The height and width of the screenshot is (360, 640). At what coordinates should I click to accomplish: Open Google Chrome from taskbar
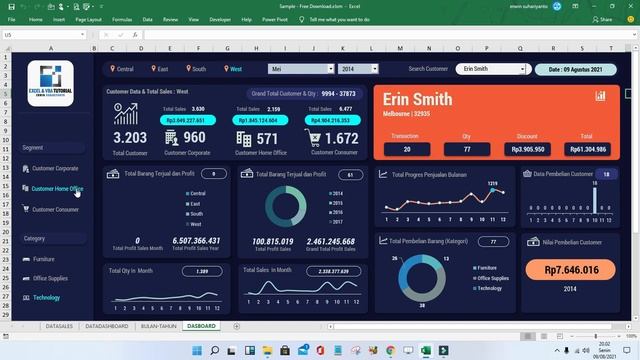(390, 351)
